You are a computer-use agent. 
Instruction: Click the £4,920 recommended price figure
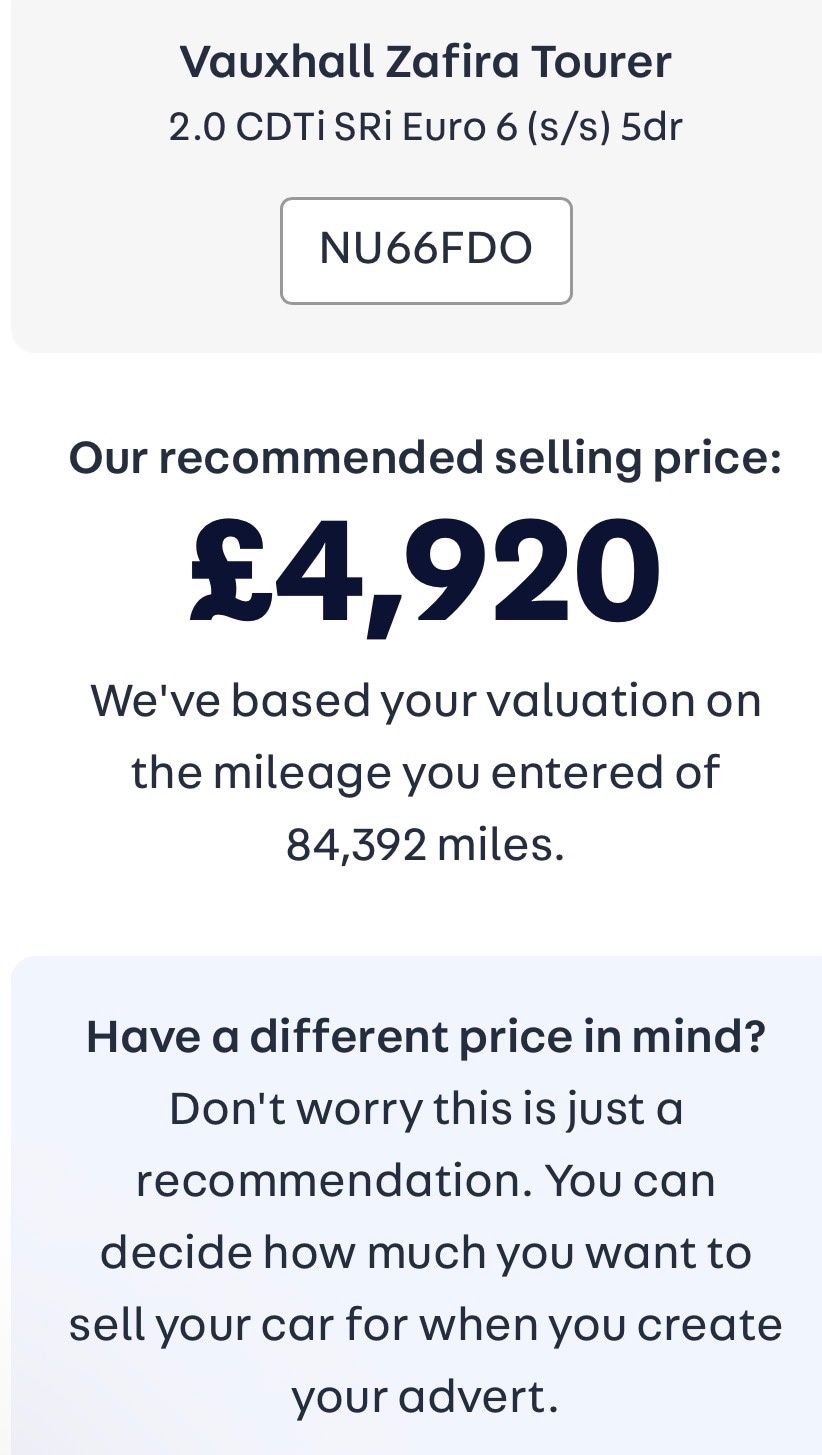[x=426, y=570]
